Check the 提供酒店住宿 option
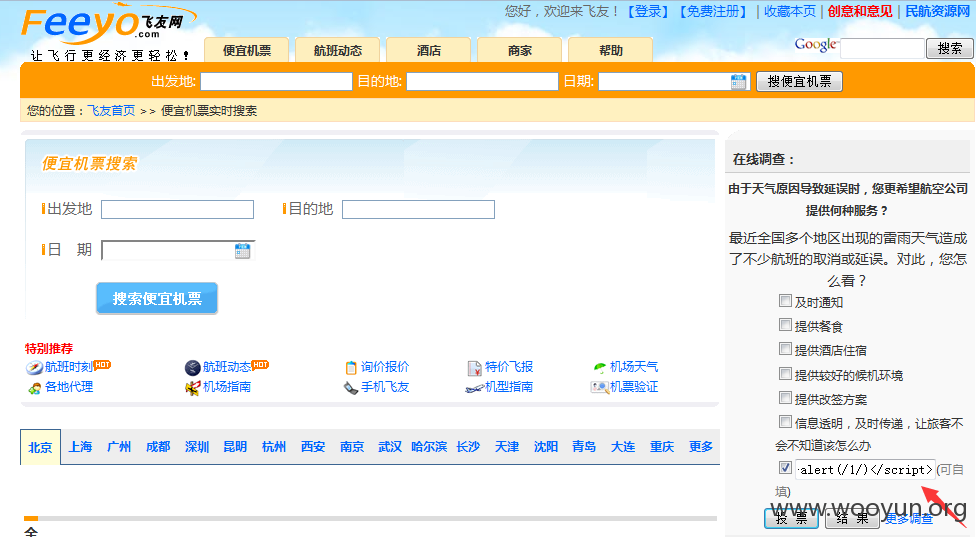The height and width of the screenshot is (537, 976). [x=786, y=349]
